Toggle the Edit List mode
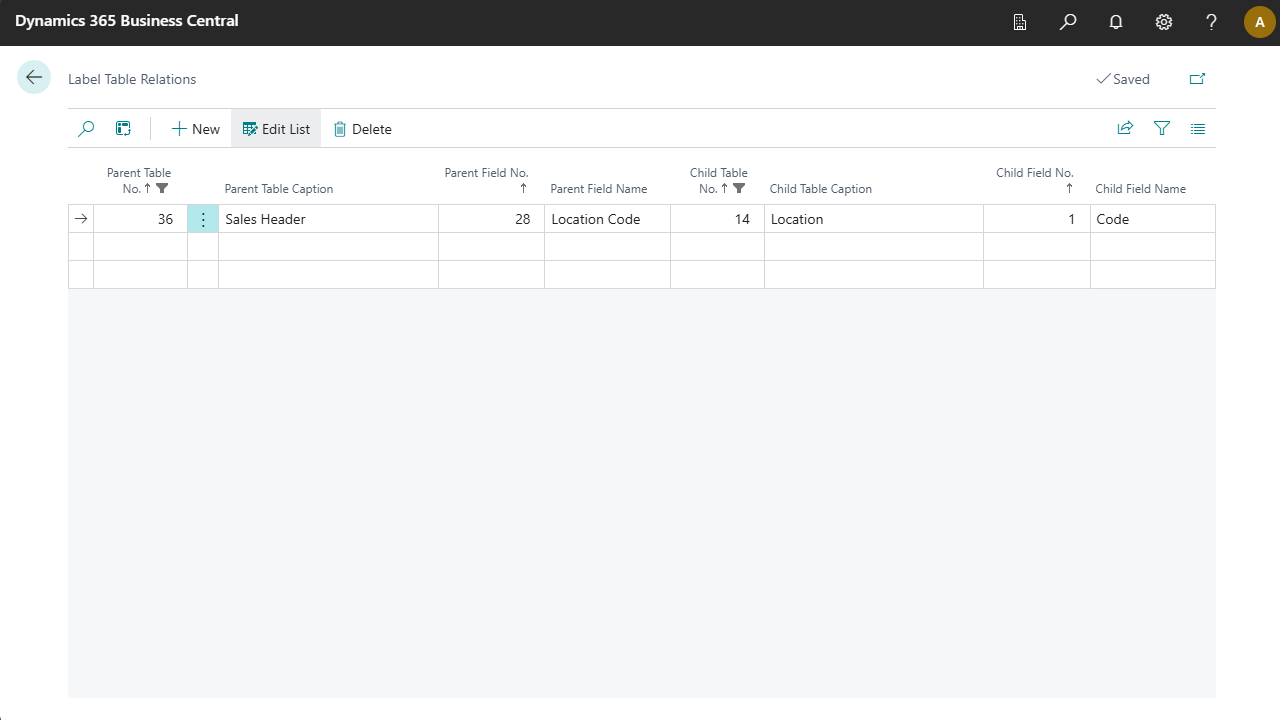Image resolution: width=1280 pixels, height=720 pixels. point(276,129)
